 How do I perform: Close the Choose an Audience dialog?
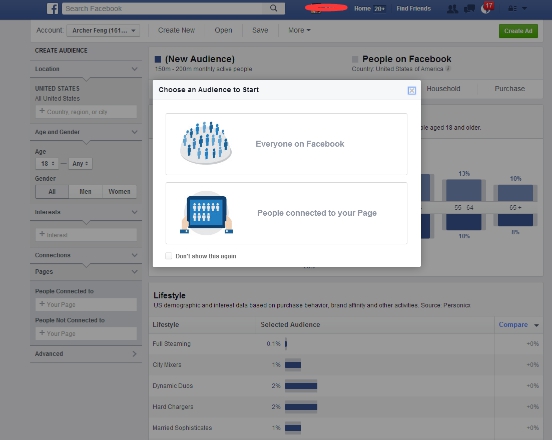[412, 91]
